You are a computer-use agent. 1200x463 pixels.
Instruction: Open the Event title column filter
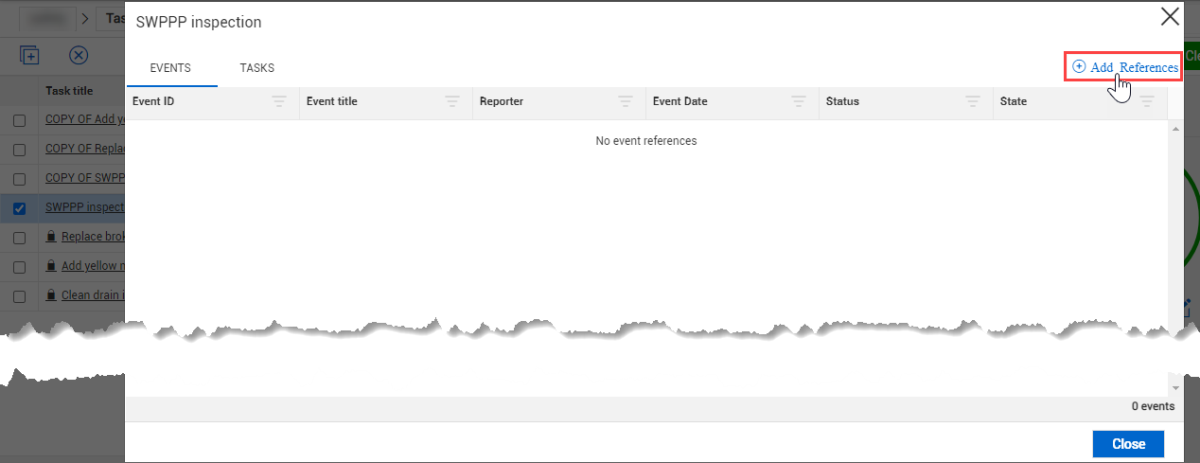(x=452, y=101)
